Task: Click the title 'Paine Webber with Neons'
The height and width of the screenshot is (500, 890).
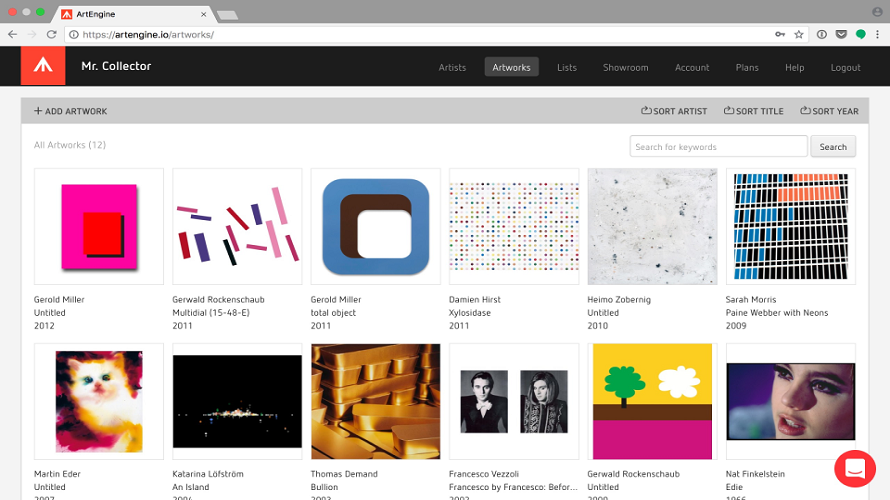Action: point(776,313)
